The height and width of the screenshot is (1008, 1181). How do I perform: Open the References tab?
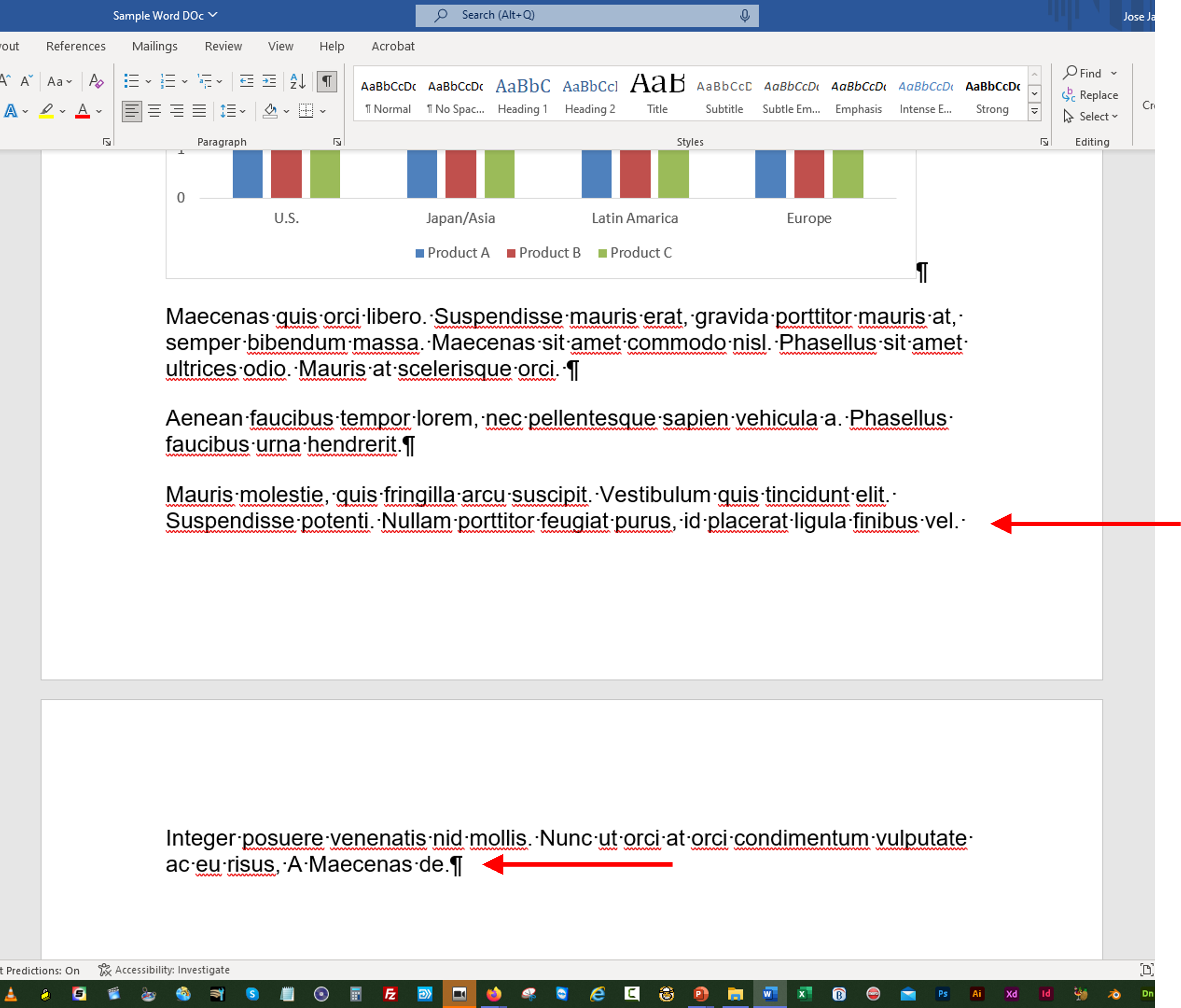click(x=76, y=46)
